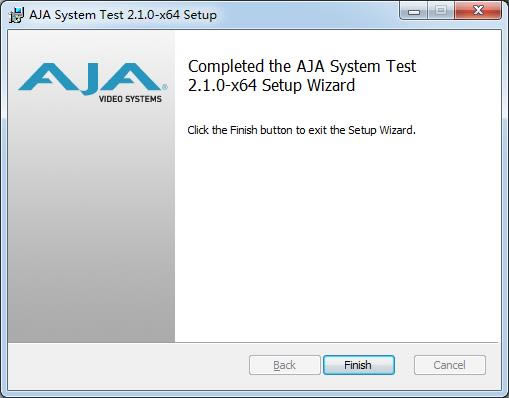The width and height of the screenshot is (509, 398).
Task: Click the letter J in the AJA logo
Action: tap(91, 79)
